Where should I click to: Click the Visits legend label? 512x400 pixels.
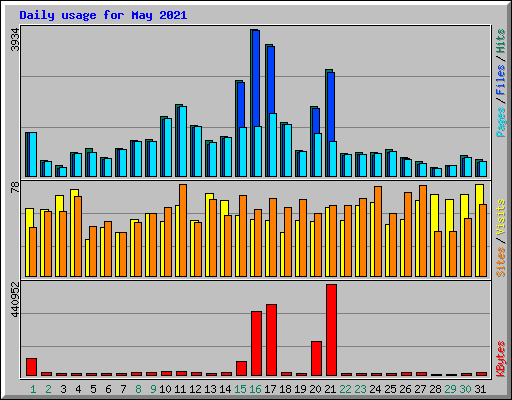pos(500,217)
